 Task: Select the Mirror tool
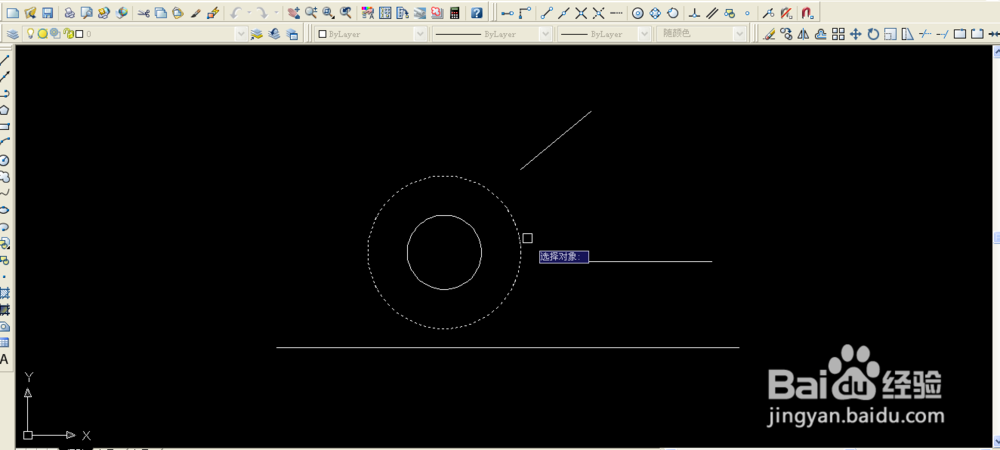point(804,34)
